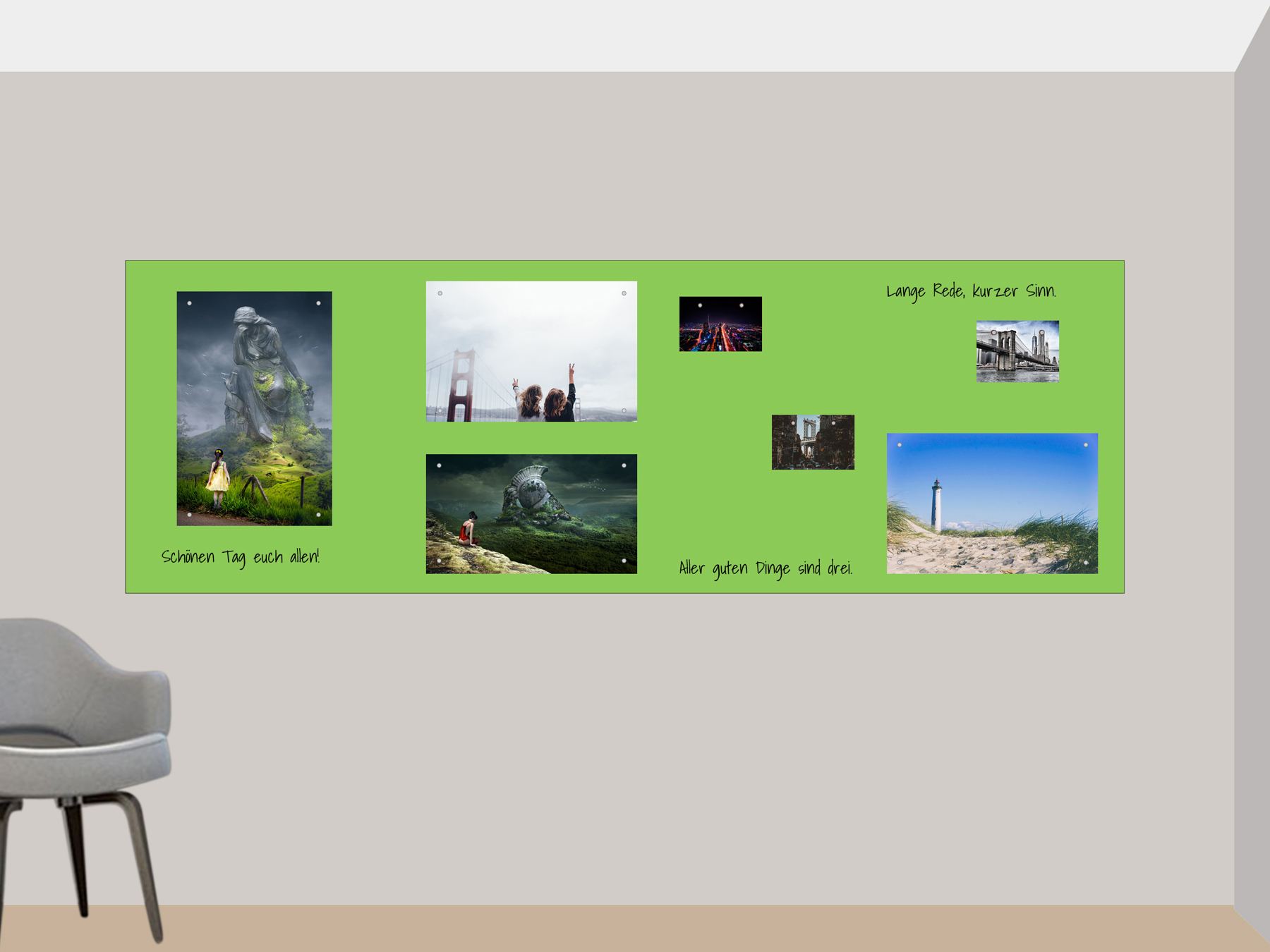Select the lighthouse beach photo

tap(991, 504)
